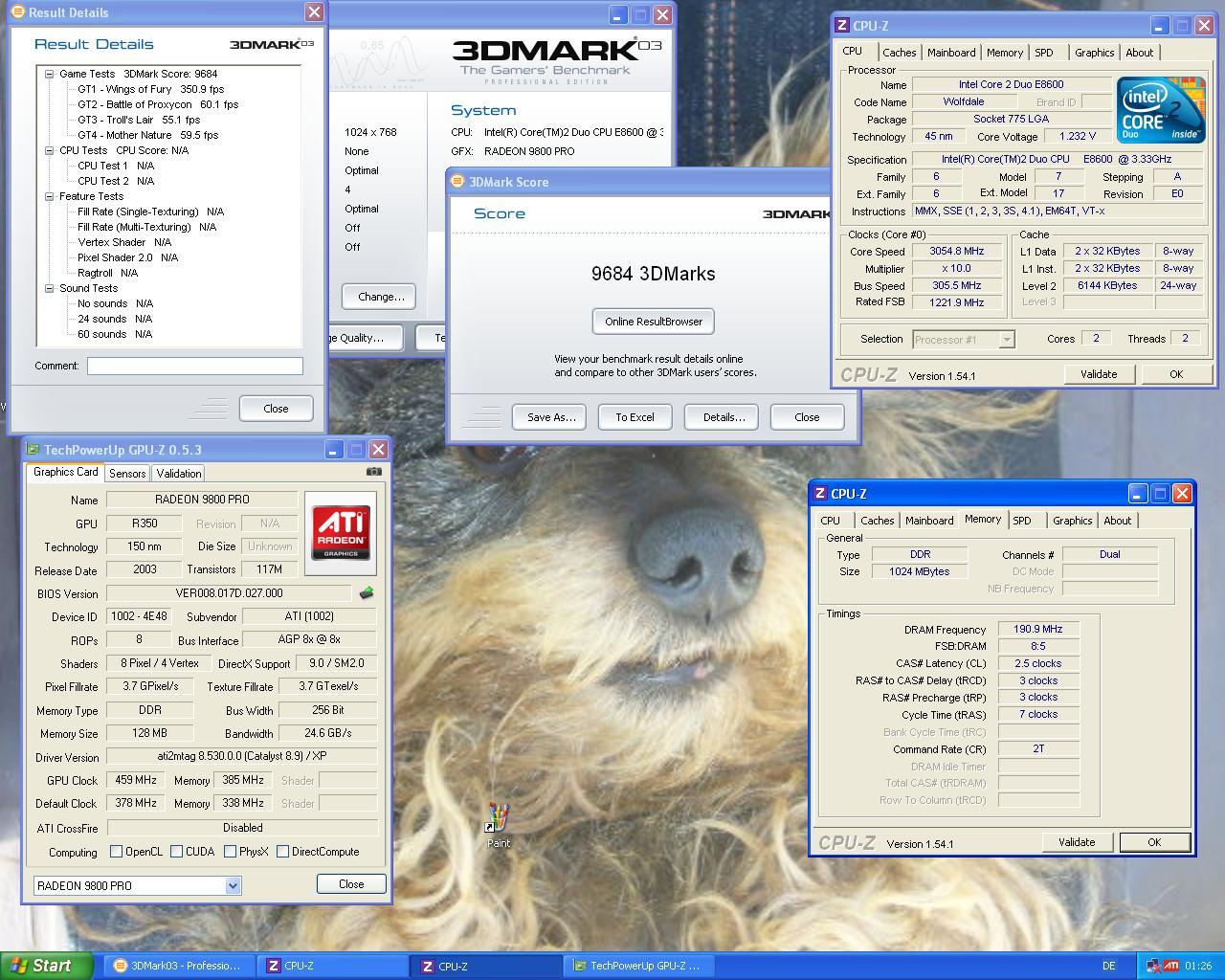Select GT3 - Troll's Lair result row
Image resolution: width=1225 pixels, height=980 pixels.
[x=139, y=120]
